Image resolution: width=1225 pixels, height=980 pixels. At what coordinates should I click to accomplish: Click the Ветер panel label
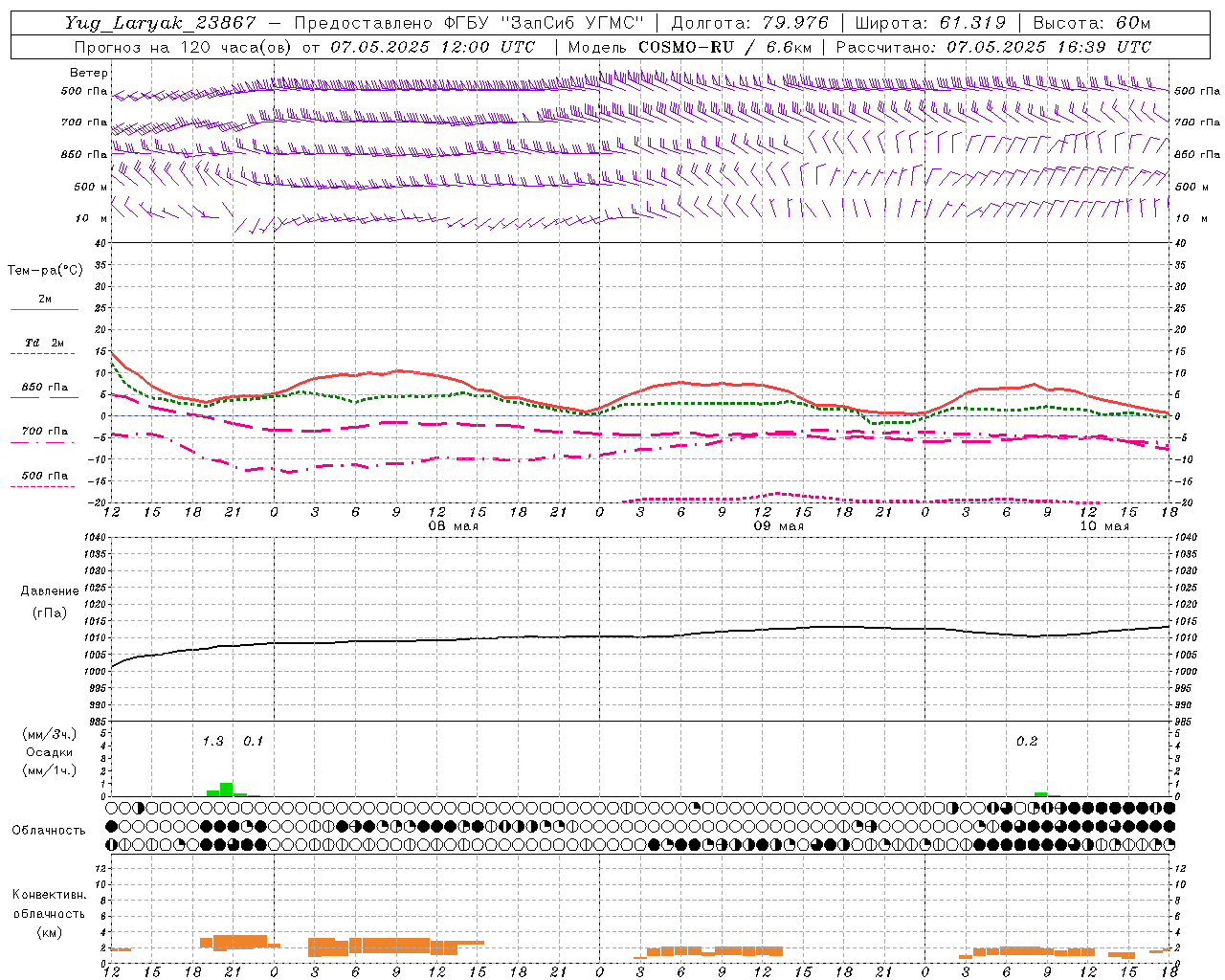88,73
